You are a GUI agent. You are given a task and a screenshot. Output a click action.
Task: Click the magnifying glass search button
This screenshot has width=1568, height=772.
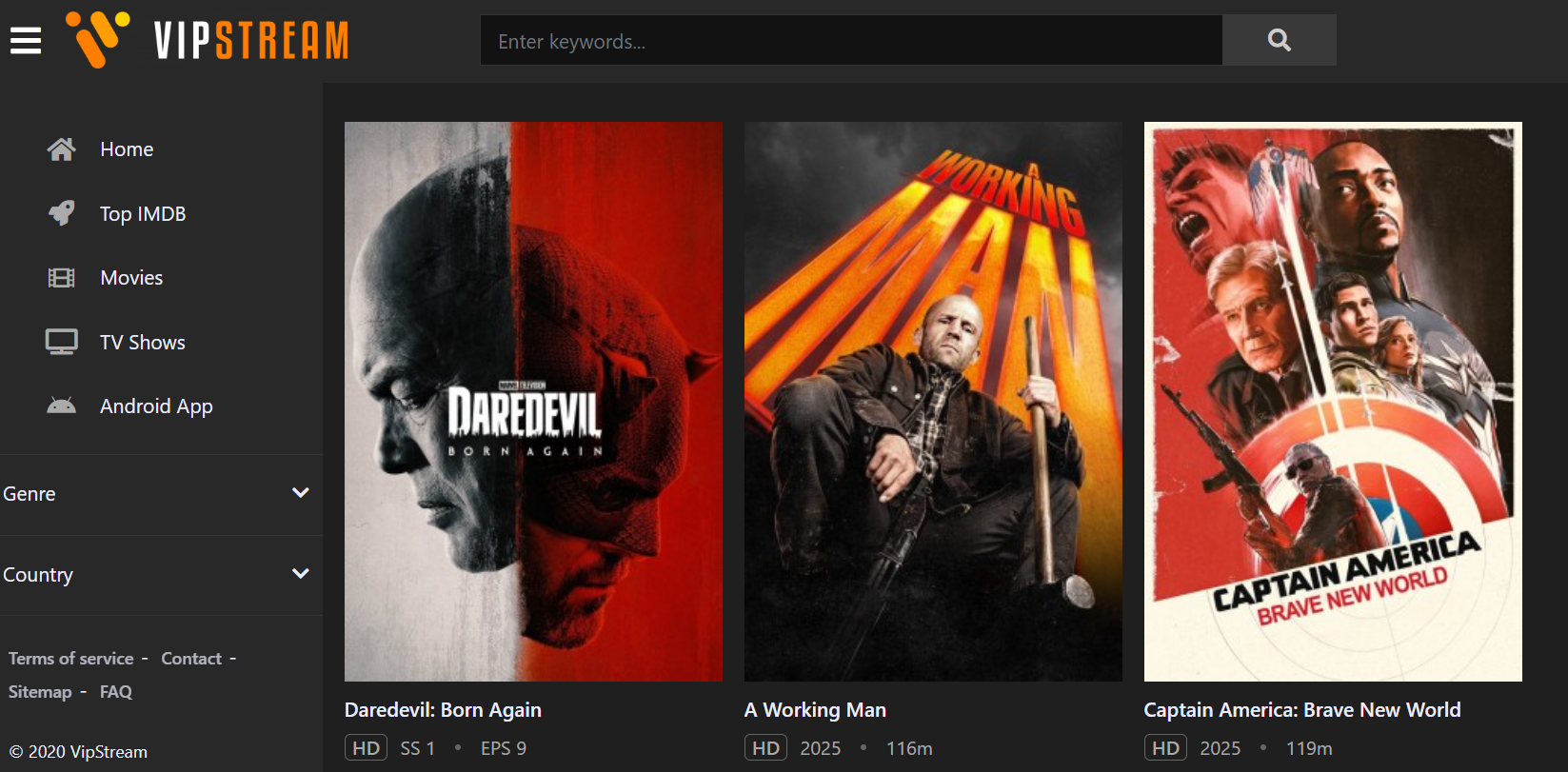click(x=1279, y=40)
